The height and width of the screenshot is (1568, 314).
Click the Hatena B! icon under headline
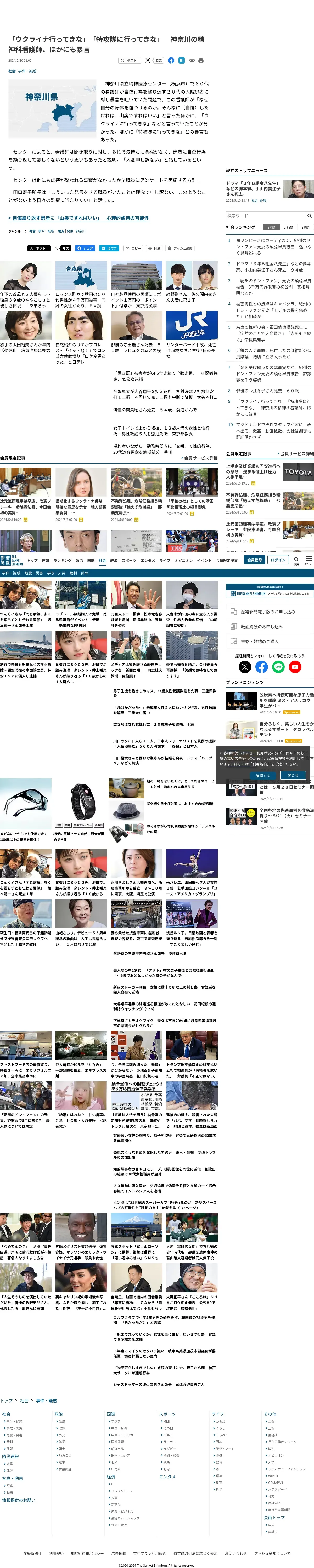181,60
